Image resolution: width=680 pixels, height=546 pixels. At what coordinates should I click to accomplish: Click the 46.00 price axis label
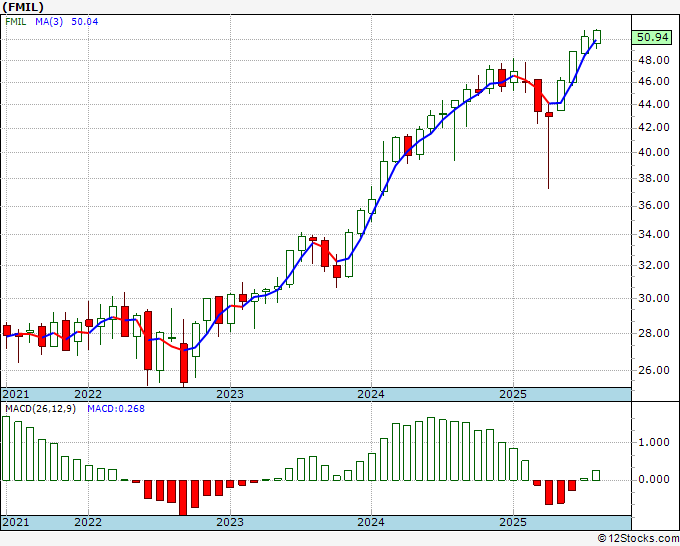654,82
